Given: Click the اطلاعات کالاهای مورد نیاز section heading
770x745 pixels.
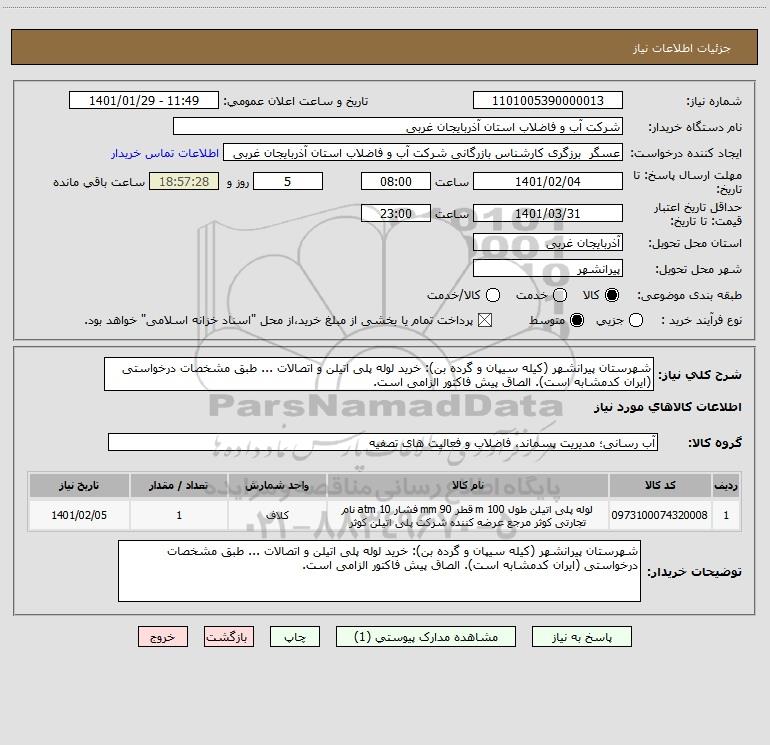Looking at the screenshot, I should click(668, 407).
